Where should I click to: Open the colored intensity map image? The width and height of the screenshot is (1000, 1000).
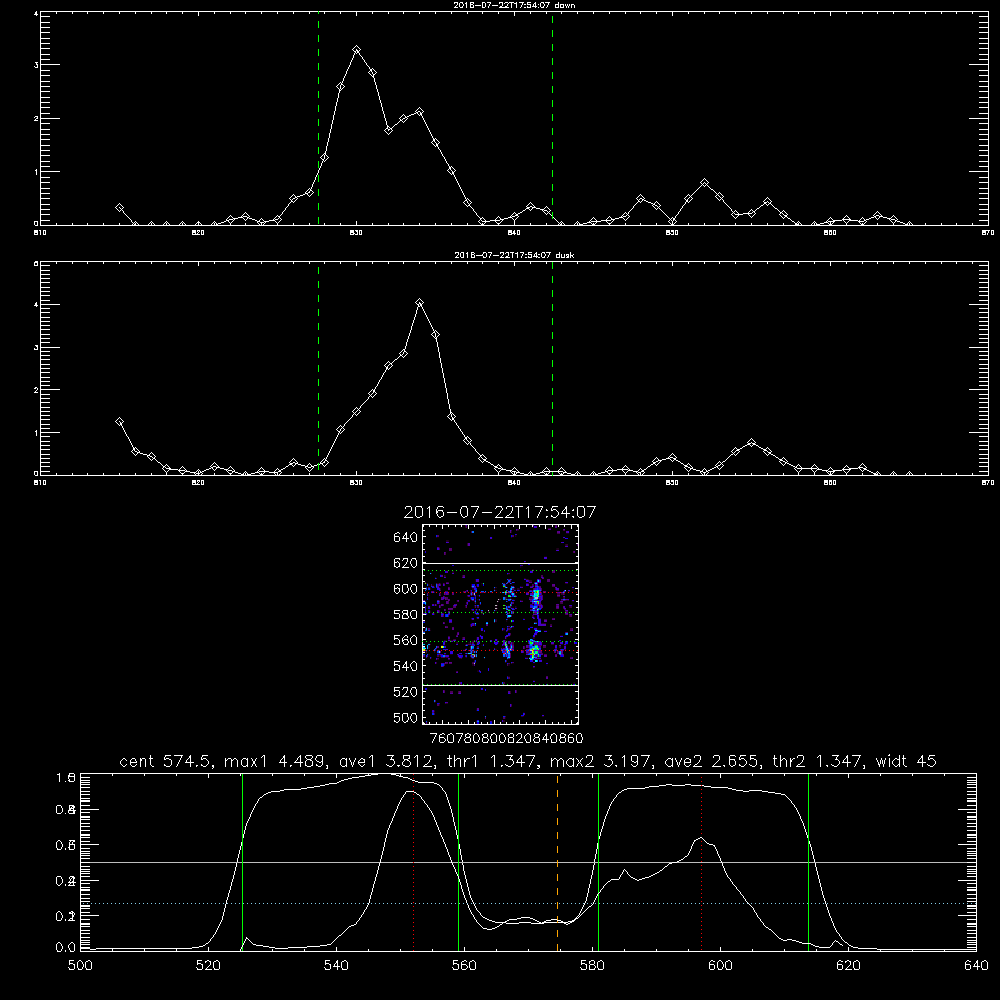(500, 624)
